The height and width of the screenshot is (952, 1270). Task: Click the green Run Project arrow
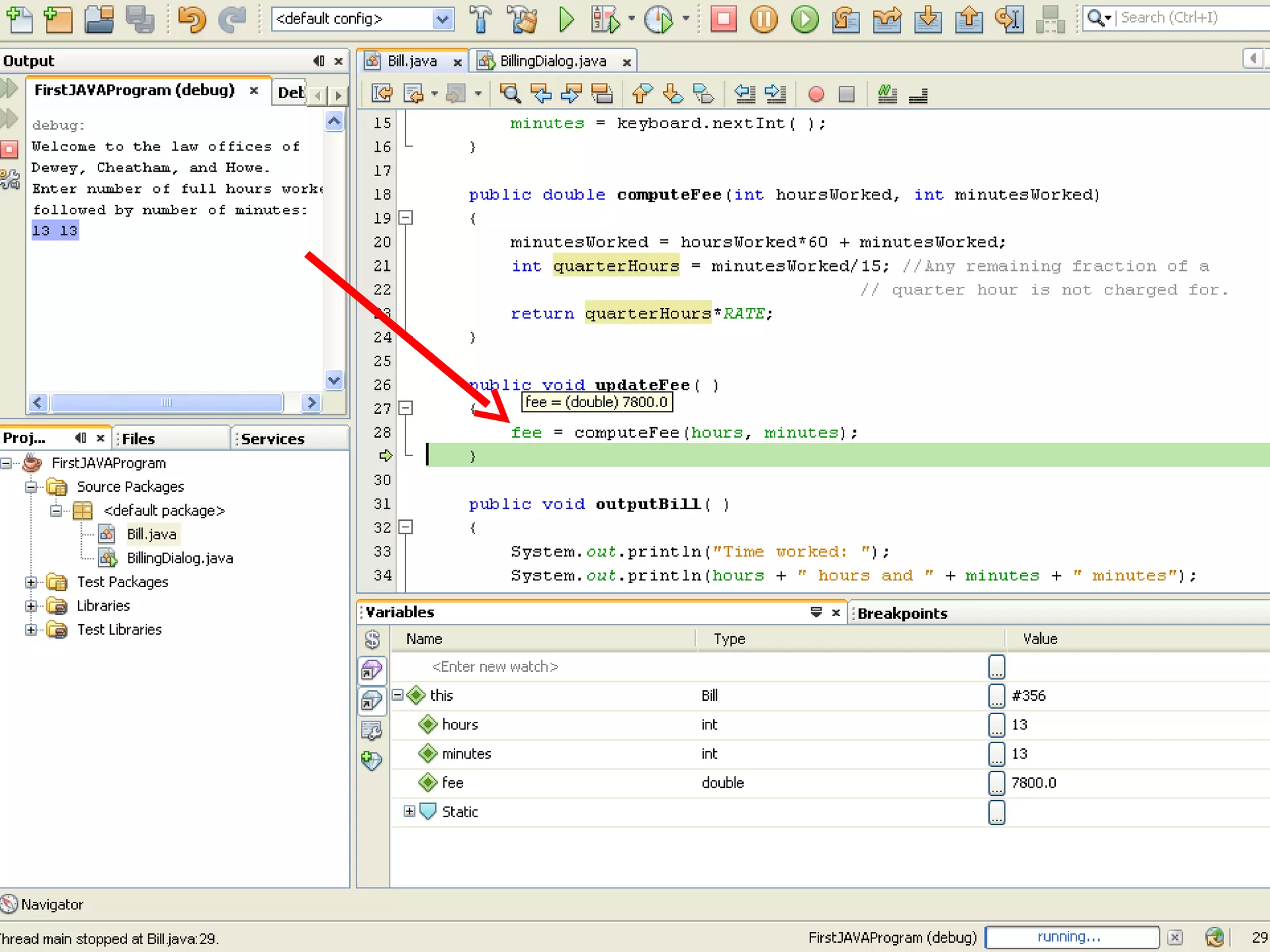pyautogui.click(x=566, y=19)
